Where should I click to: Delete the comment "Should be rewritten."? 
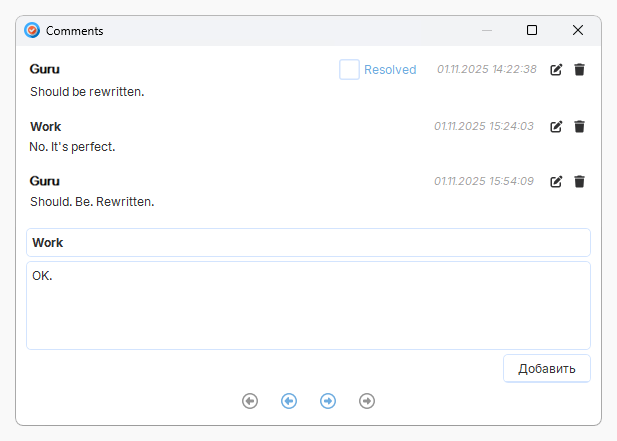pyautogui.click(x=579, y=70)
